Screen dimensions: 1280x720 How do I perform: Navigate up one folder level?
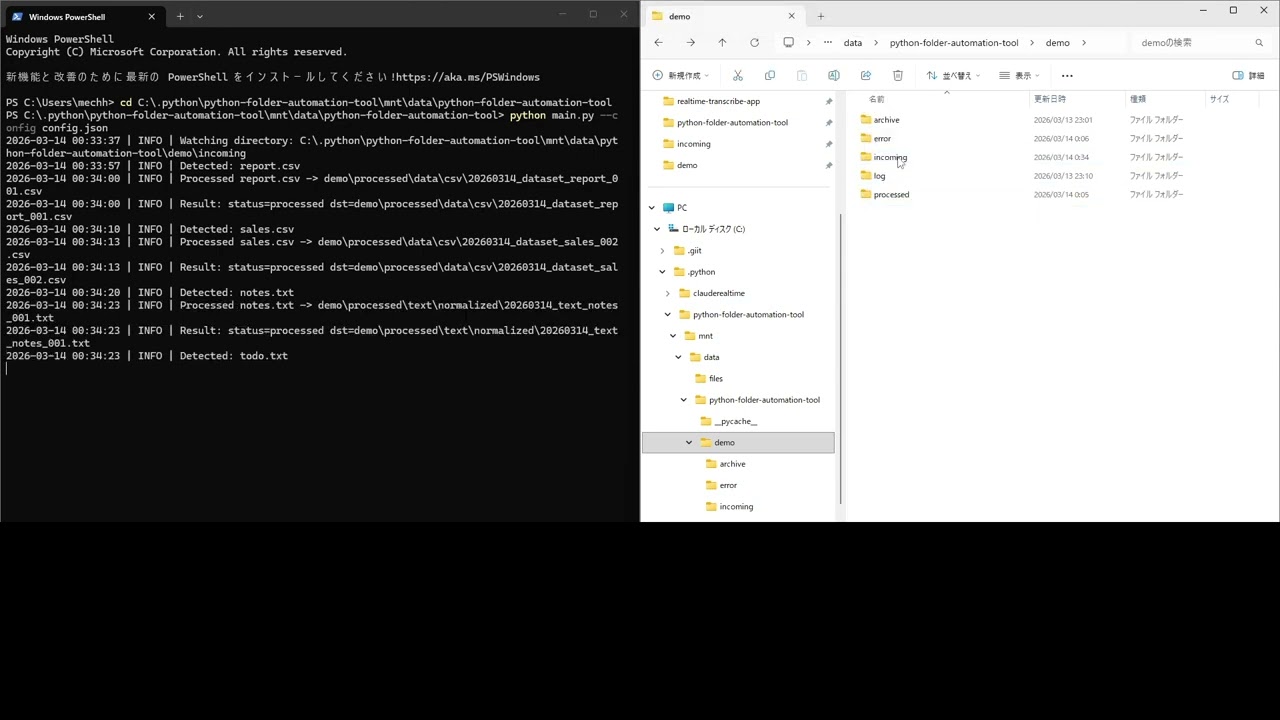tap(722, 43)
